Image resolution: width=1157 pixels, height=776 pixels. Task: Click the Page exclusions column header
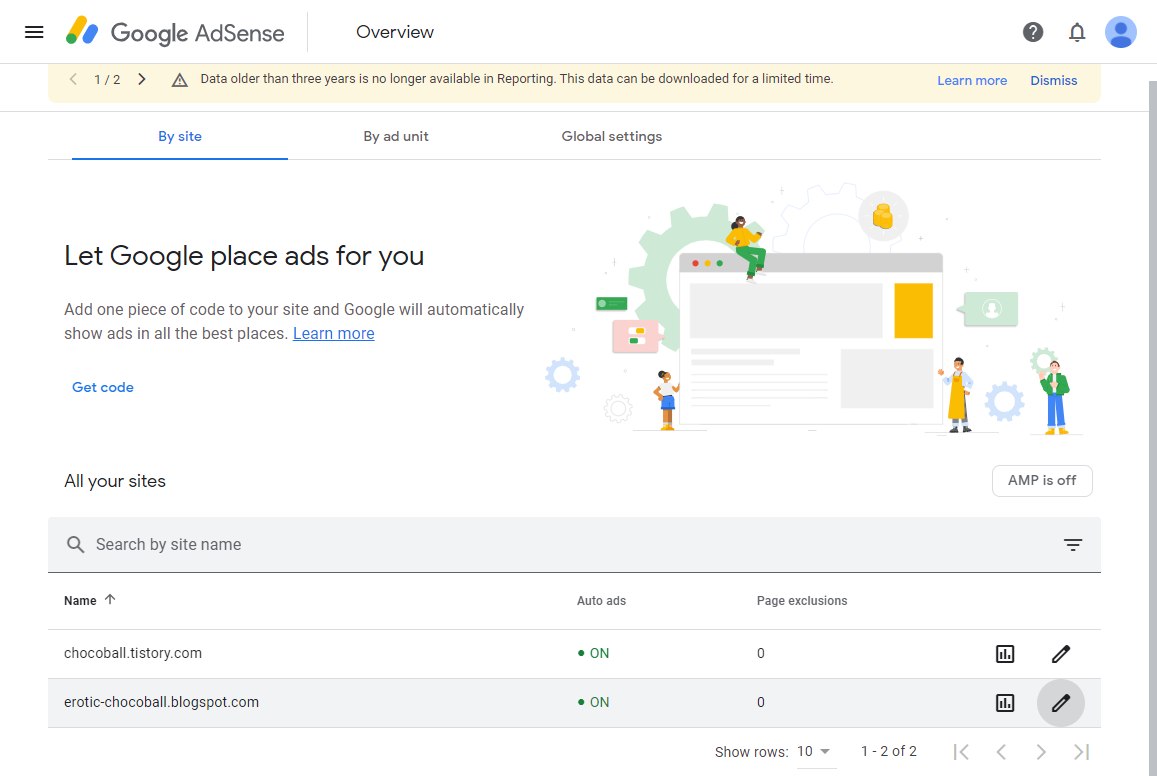pos(801,600)
